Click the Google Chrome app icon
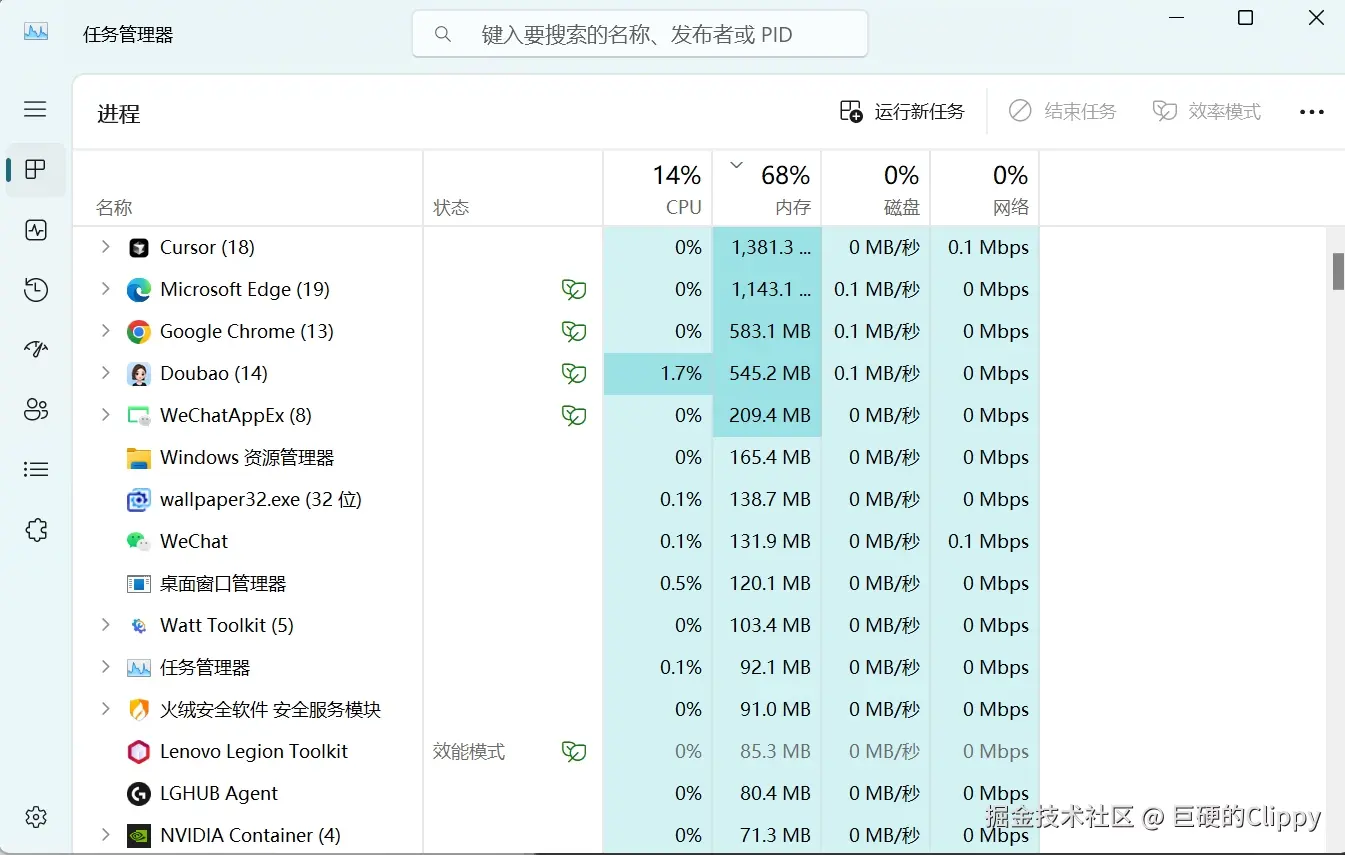The height and width of the screenshot is (855, 1345). coord(139,332)
